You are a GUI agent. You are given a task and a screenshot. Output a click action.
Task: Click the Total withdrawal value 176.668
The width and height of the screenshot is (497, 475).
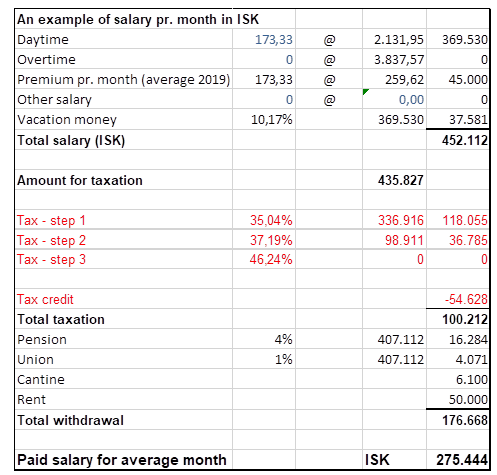click(458, 420)
